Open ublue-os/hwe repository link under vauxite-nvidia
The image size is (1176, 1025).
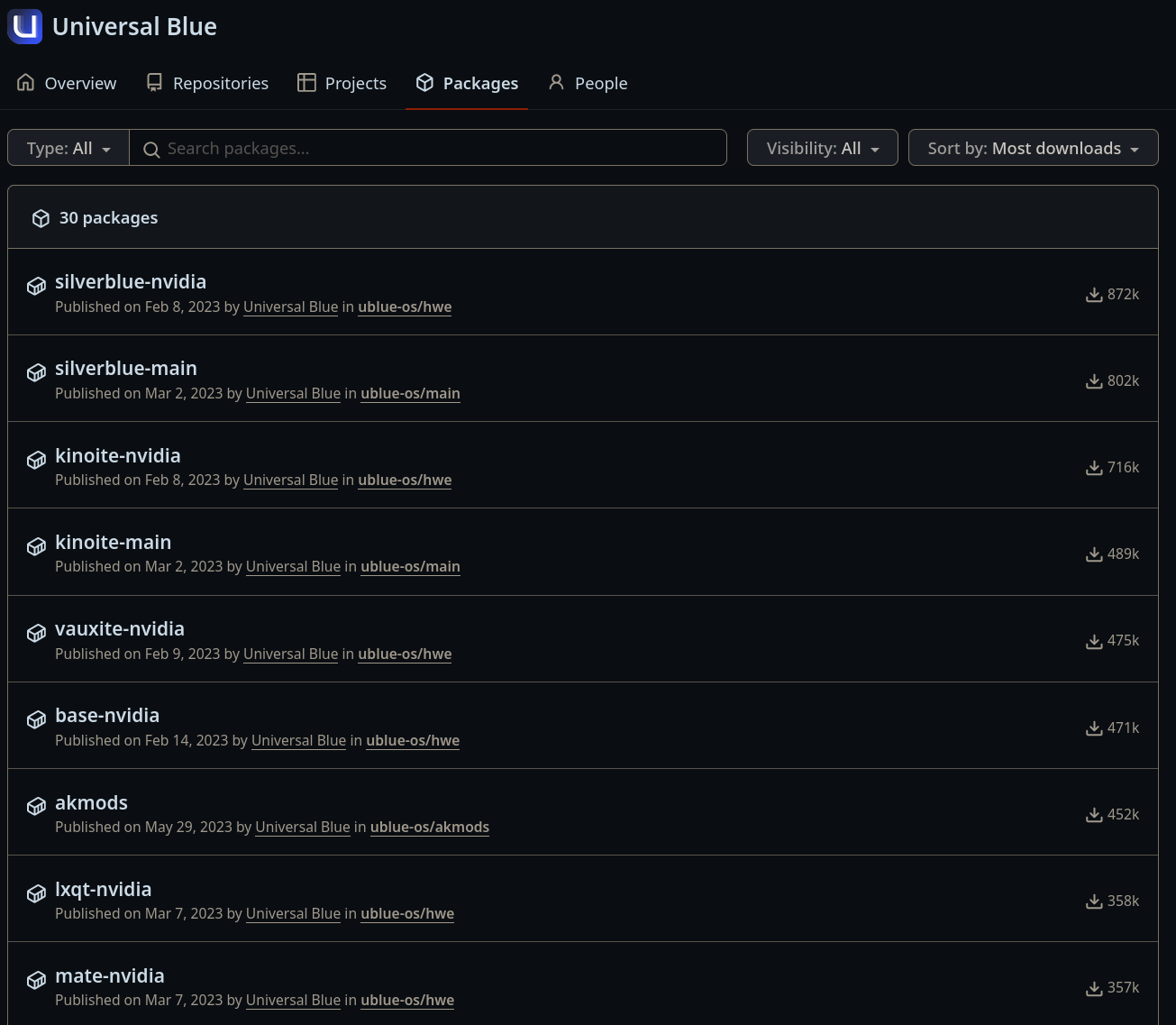click(x=405, y=654)
